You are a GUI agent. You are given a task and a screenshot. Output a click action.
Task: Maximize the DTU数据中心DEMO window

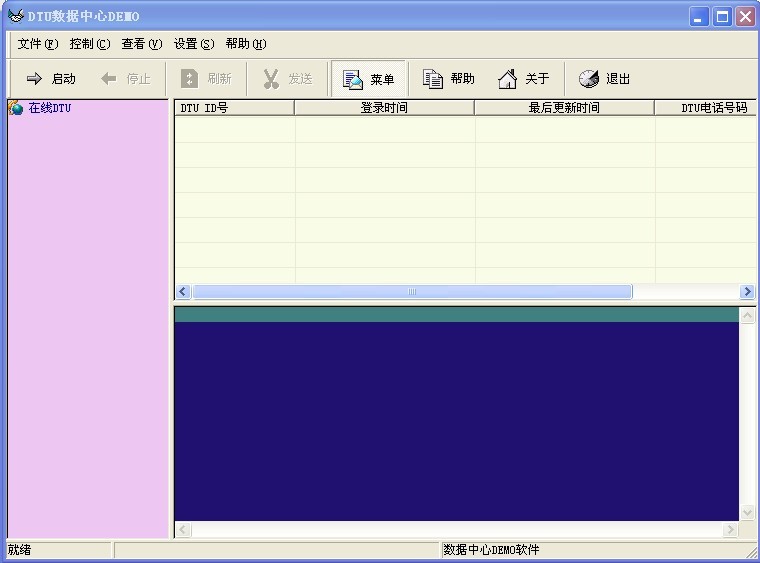pos(722,16)
